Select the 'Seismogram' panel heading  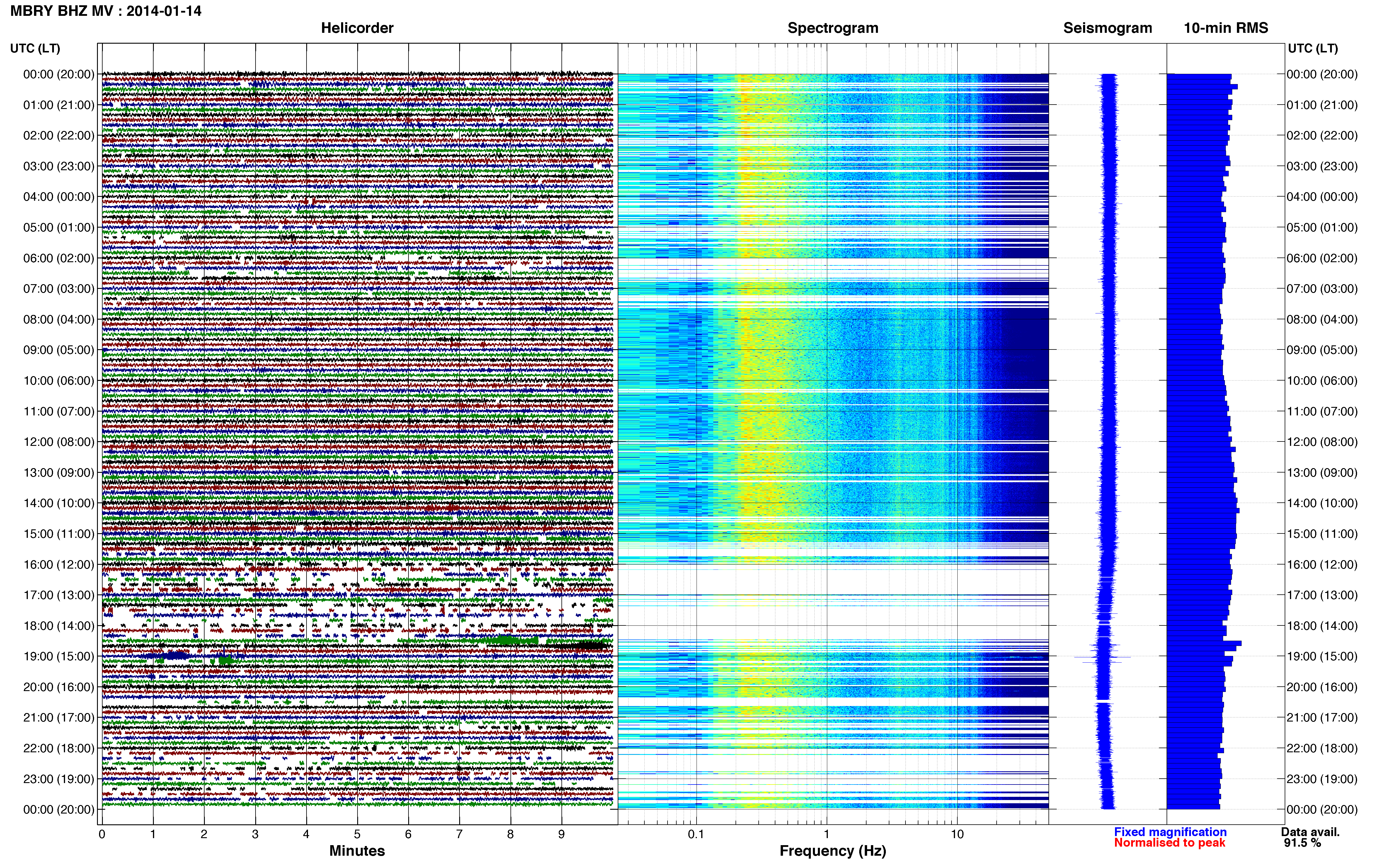tap(1108, 28)
